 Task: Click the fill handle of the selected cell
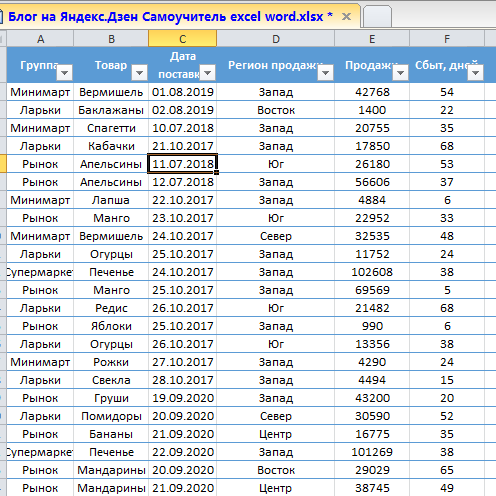[x=217, y=172]
